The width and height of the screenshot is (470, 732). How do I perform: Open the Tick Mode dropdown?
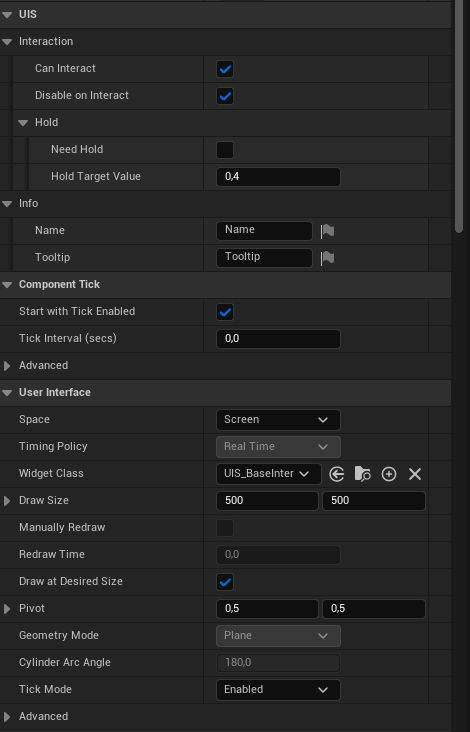click(x=278, y=690)
